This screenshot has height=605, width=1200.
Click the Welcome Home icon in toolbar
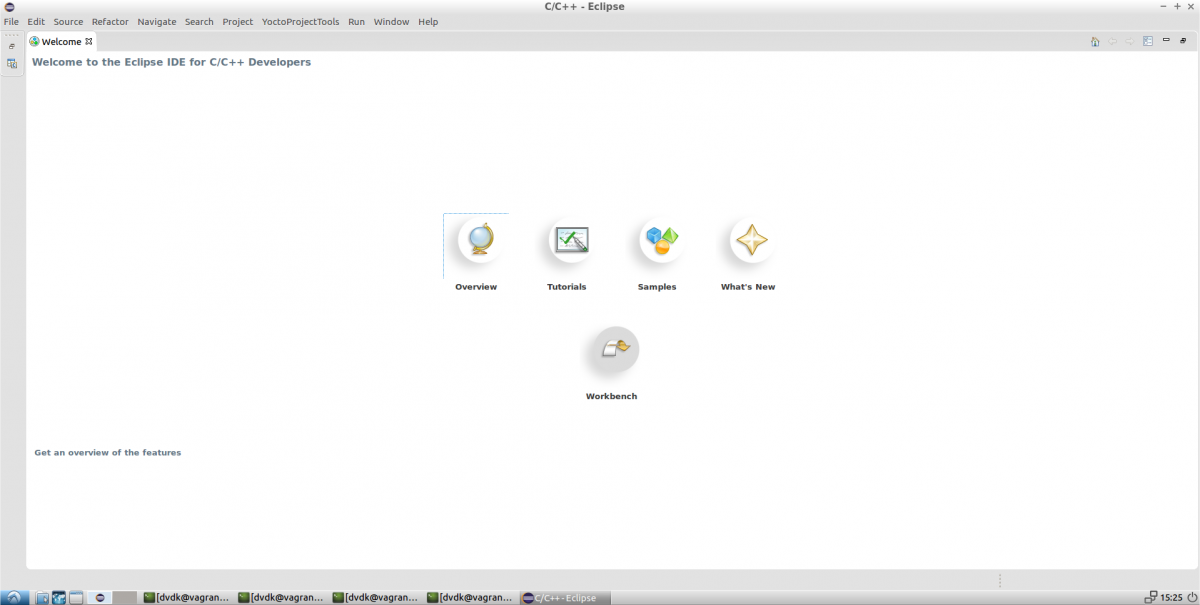[1095, 41]
